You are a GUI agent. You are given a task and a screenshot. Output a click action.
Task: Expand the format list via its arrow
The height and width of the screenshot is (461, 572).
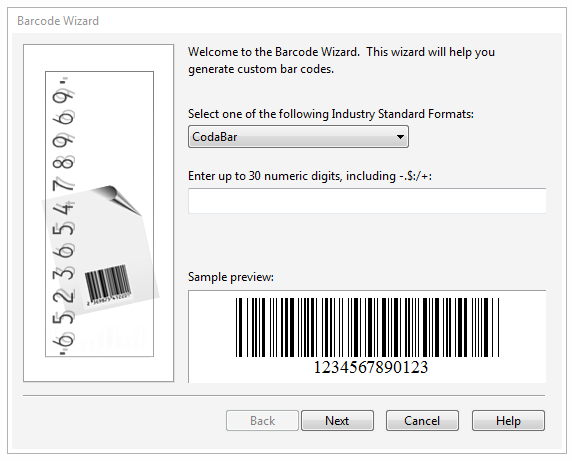click(x=400, y=137)
